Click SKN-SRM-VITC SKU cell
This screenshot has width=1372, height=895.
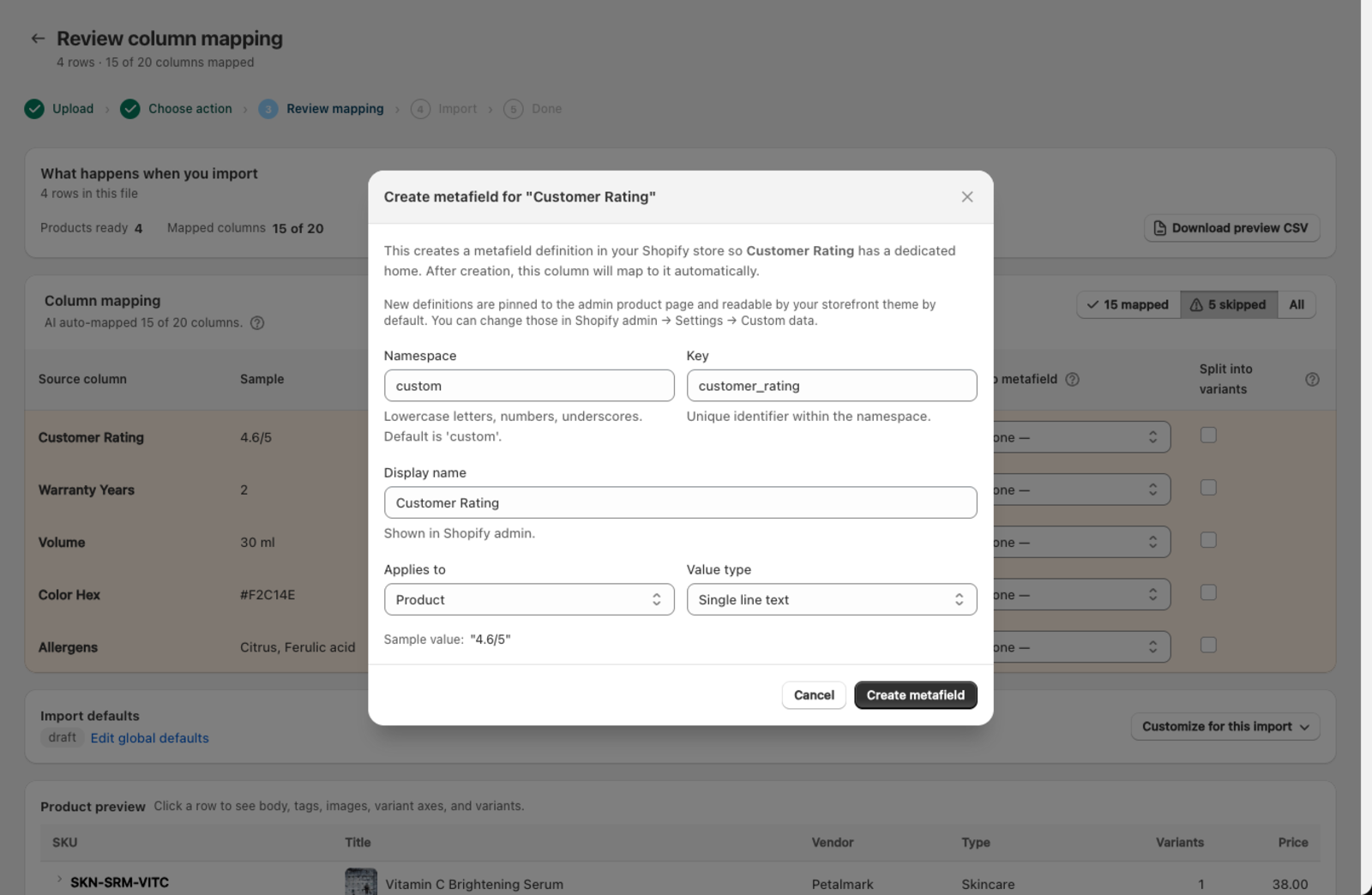119,882
